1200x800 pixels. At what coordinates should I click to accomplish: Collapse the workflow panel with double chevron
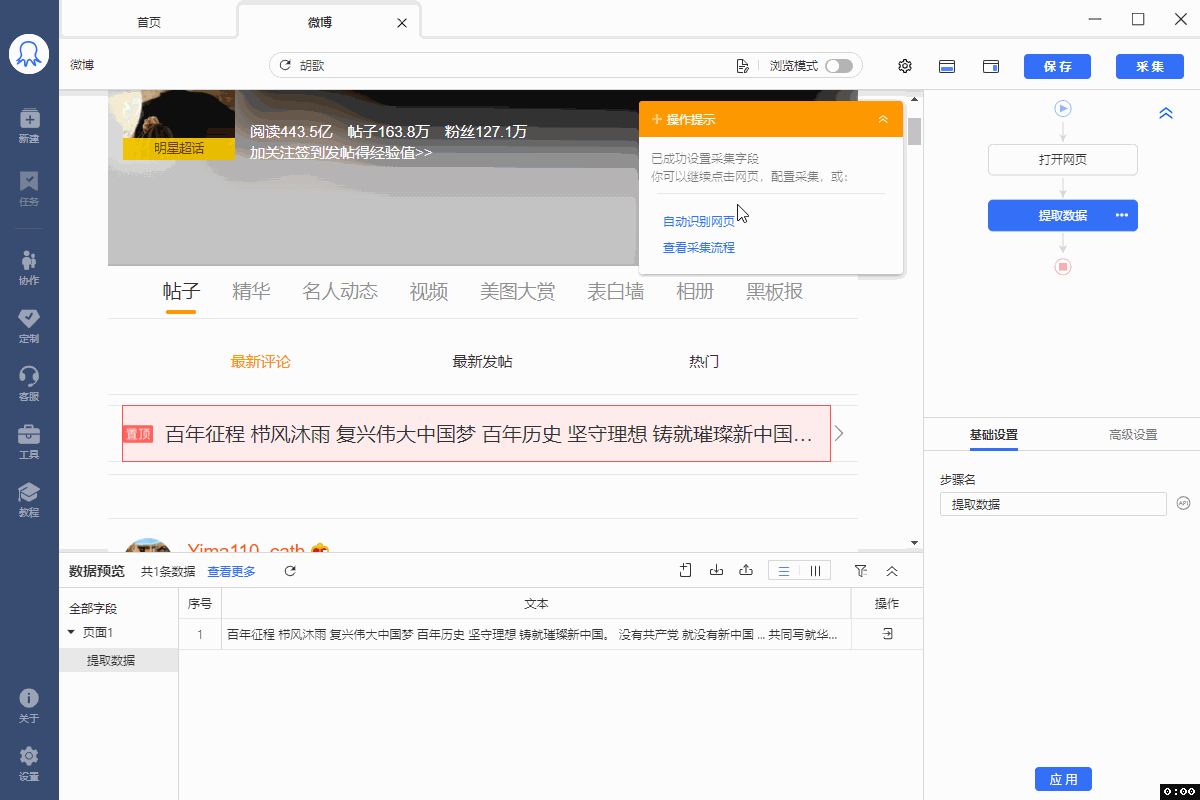click(x=1165, y=114)
